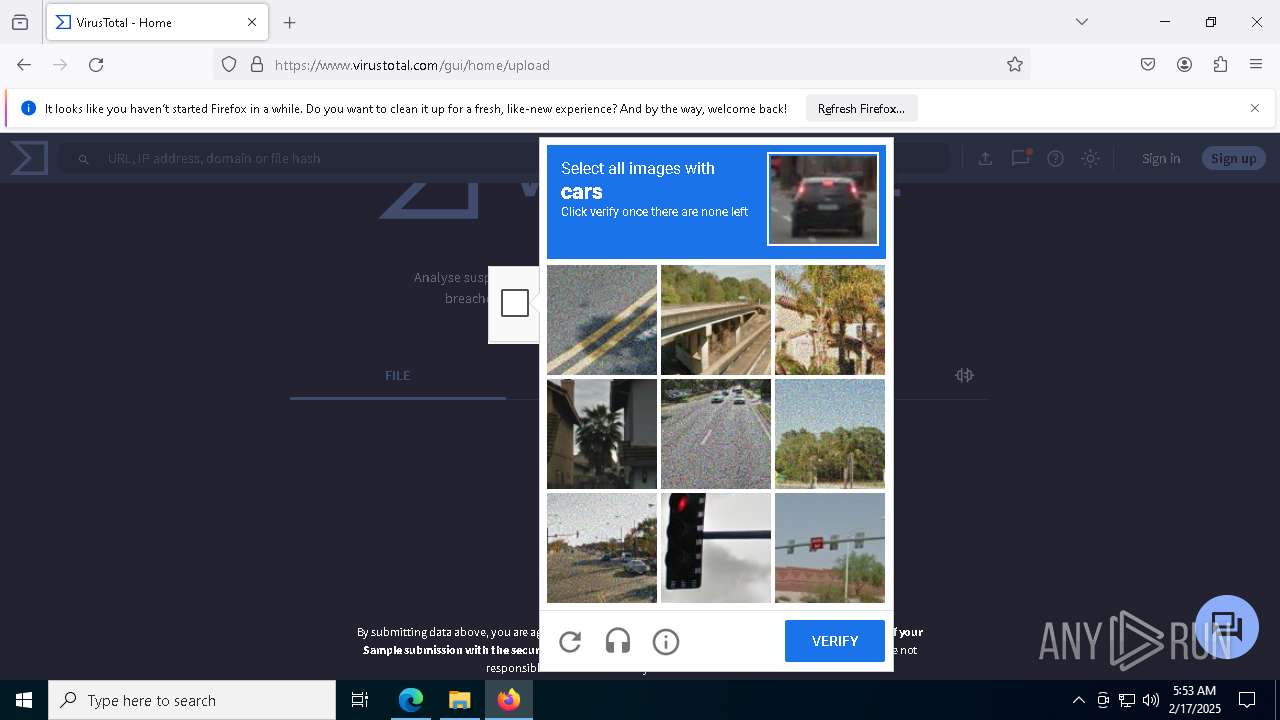Open Task View on the taskbar
1280x720 pixels.
[360, 700]
